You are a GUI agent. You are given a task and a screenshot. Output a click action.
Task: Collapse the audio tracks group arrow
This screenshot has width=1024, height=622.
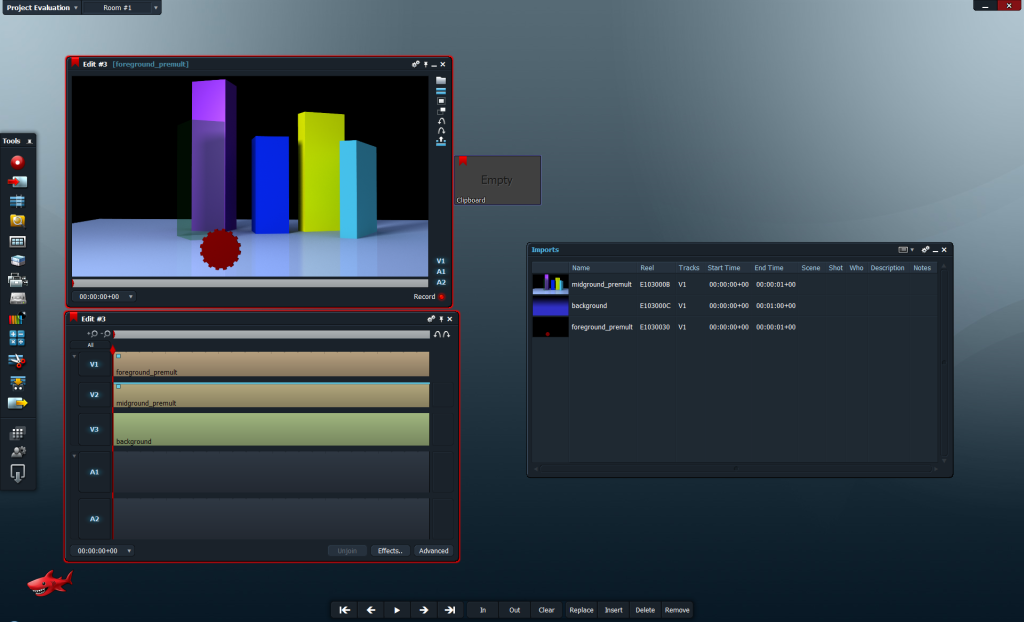pos(74,456)
